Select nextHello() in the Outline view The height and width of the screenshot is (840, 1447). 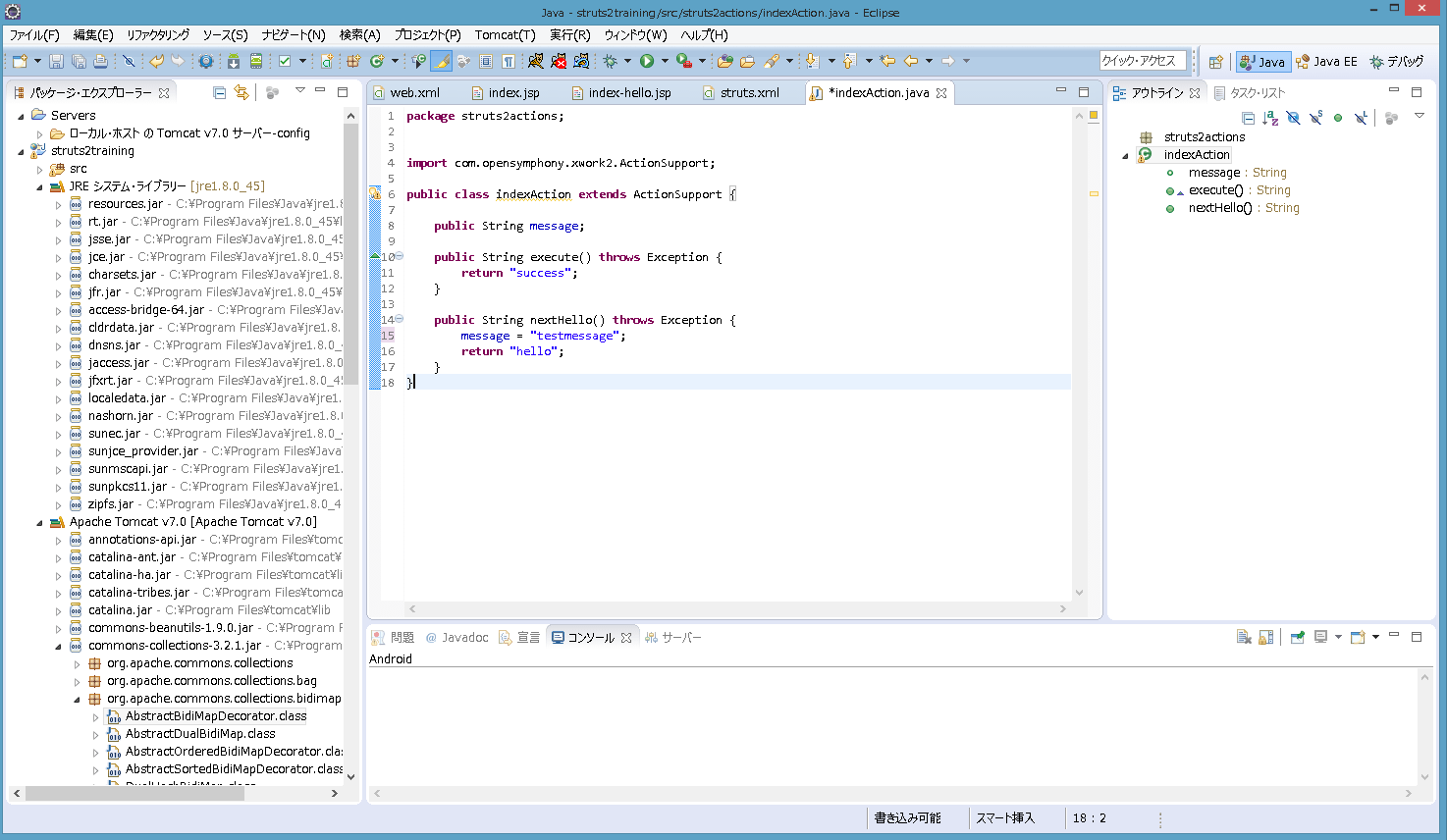click(1219, 208)
